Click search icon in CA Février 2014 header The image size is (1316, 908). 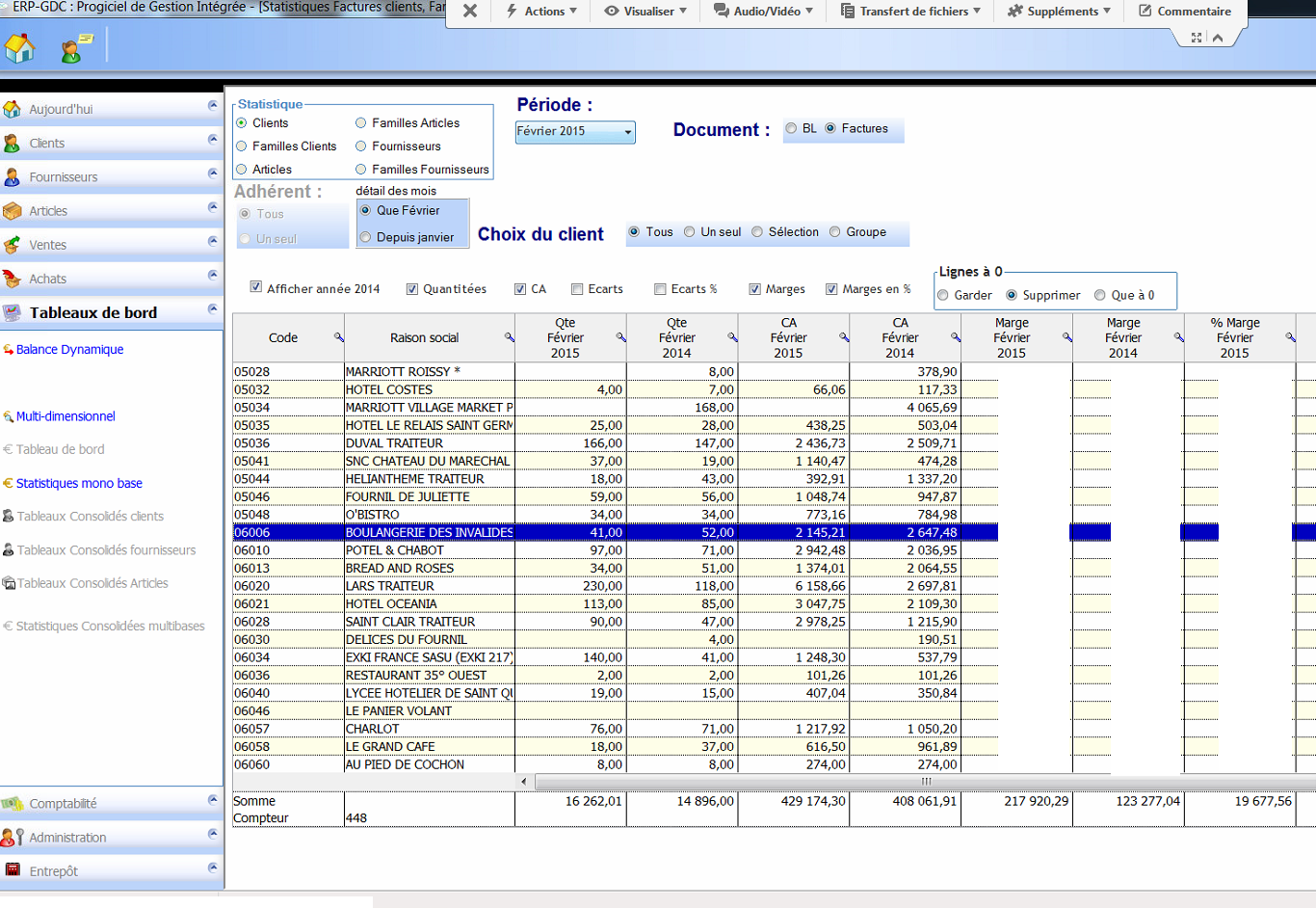click(x=956, y=336)
